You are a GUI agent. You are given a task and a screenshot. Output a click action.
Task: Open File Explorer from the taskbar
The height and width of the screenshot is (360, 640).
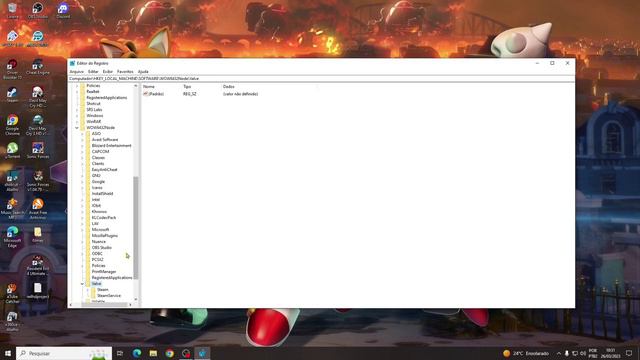tap(153, 353)
